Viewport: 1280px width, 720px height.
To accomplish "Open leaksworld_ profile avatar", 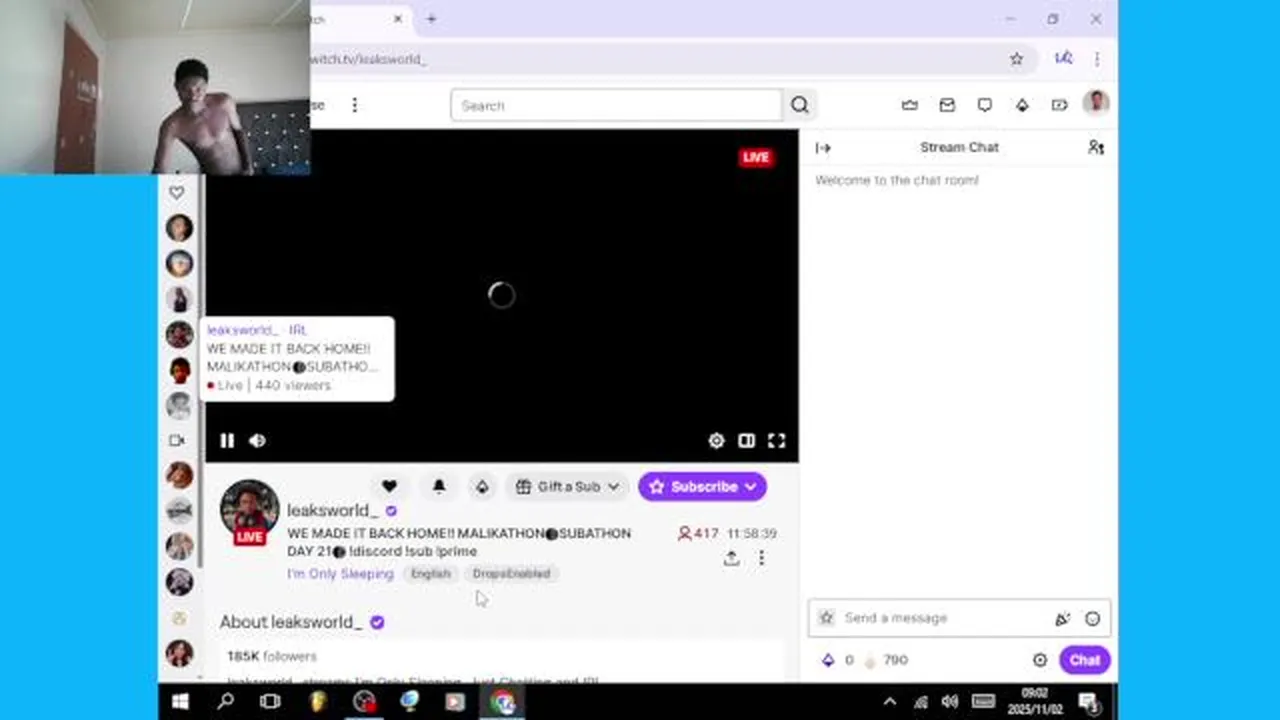I will coord(249,510).
